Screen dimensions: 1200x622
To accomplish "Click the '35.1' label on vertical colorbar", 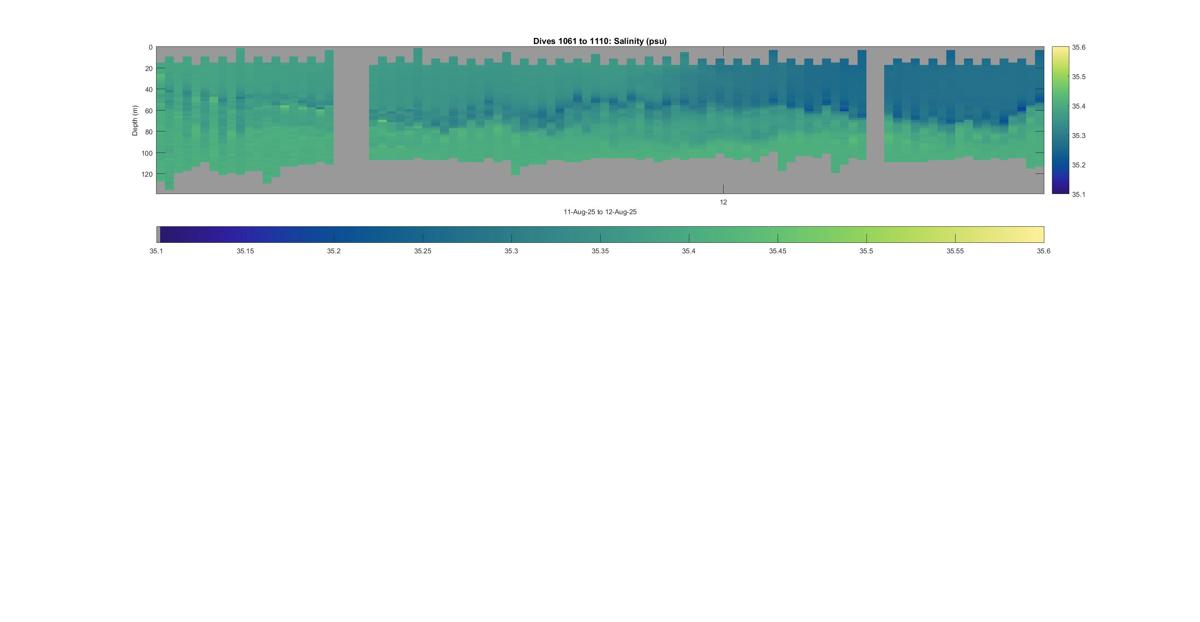I will [1079, 194].
